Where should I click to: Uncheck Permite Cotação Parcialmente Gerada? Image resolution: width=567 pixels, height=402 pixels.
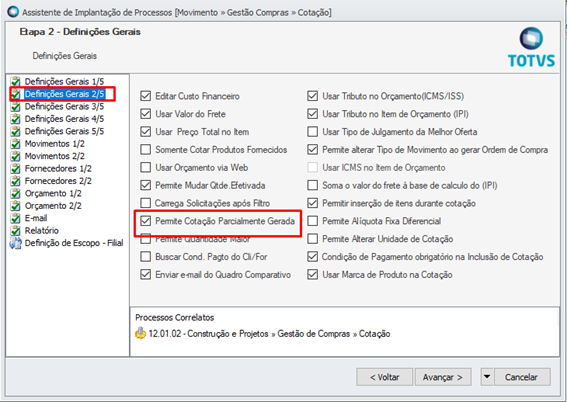[x=145, y=221]
